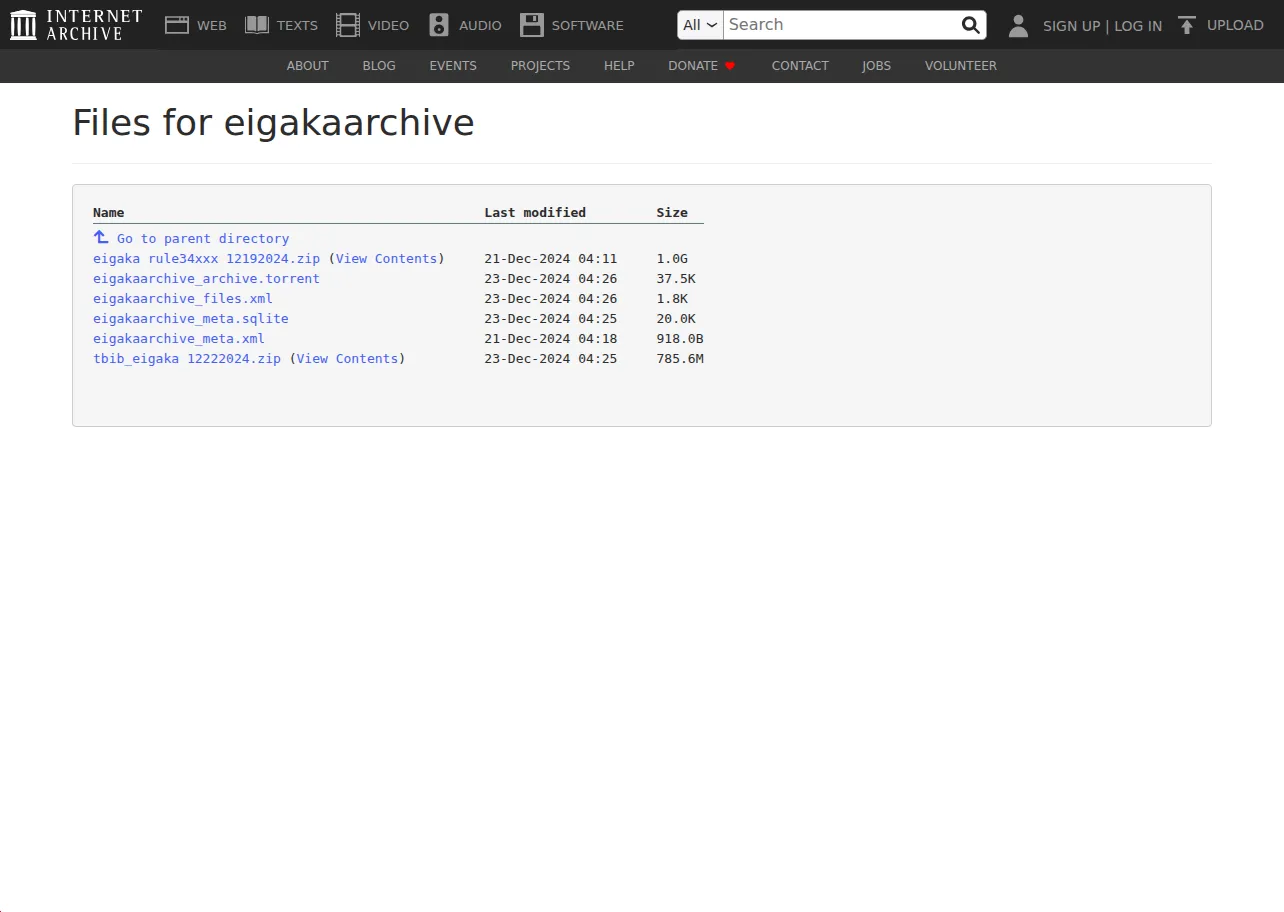Open the Software floppy-disk icon
The height and width of the screenshot is (912, 1284).
(x=532, y=25)
